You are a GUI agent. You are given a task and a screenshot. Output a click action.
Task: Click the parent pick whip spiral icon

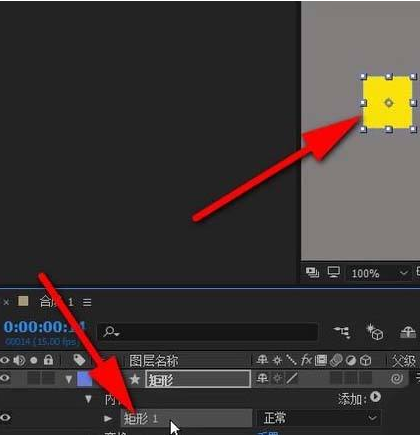(397, 378)
